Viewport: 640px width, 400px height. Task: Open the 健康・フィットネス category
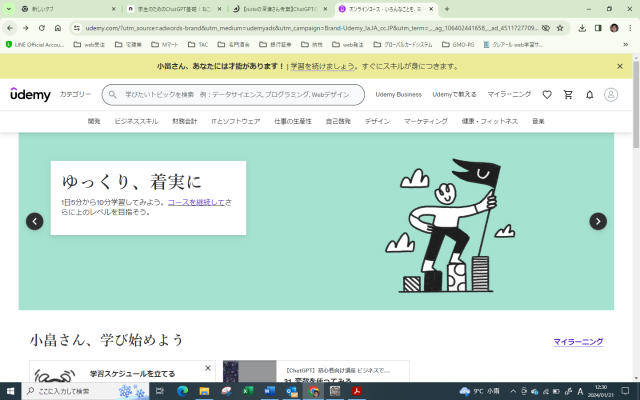pyautogui.click(x=490, y=121)
